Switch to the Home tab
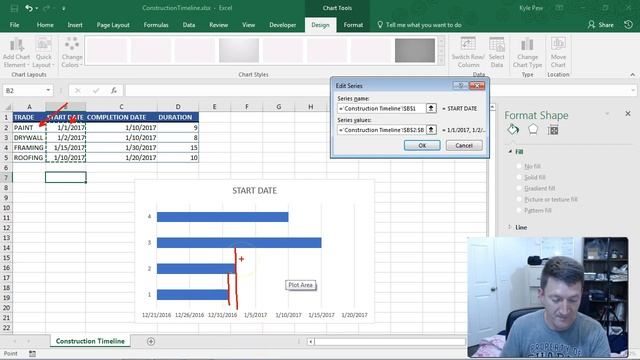 pyautogui.click(x=45, y=25)
